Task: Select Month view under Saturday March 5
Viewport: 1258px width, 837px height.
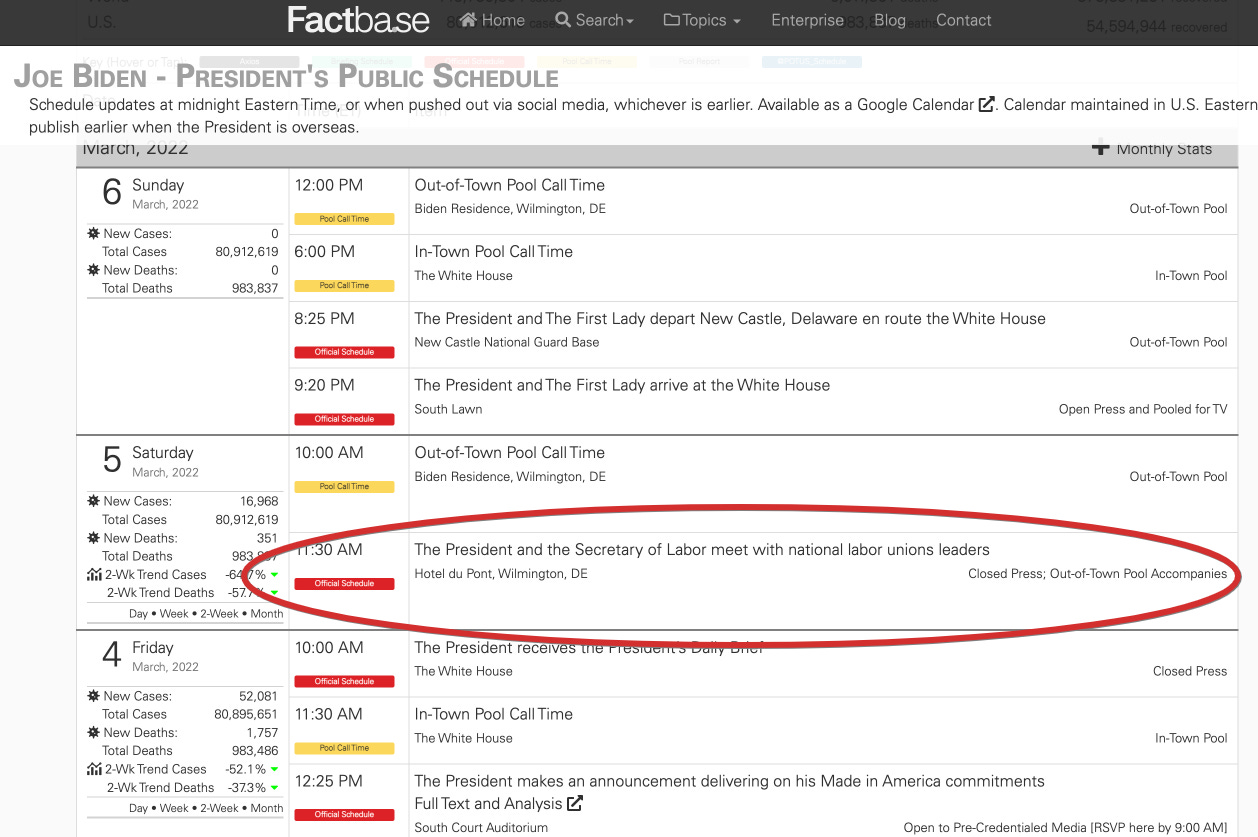Action: 267,614
